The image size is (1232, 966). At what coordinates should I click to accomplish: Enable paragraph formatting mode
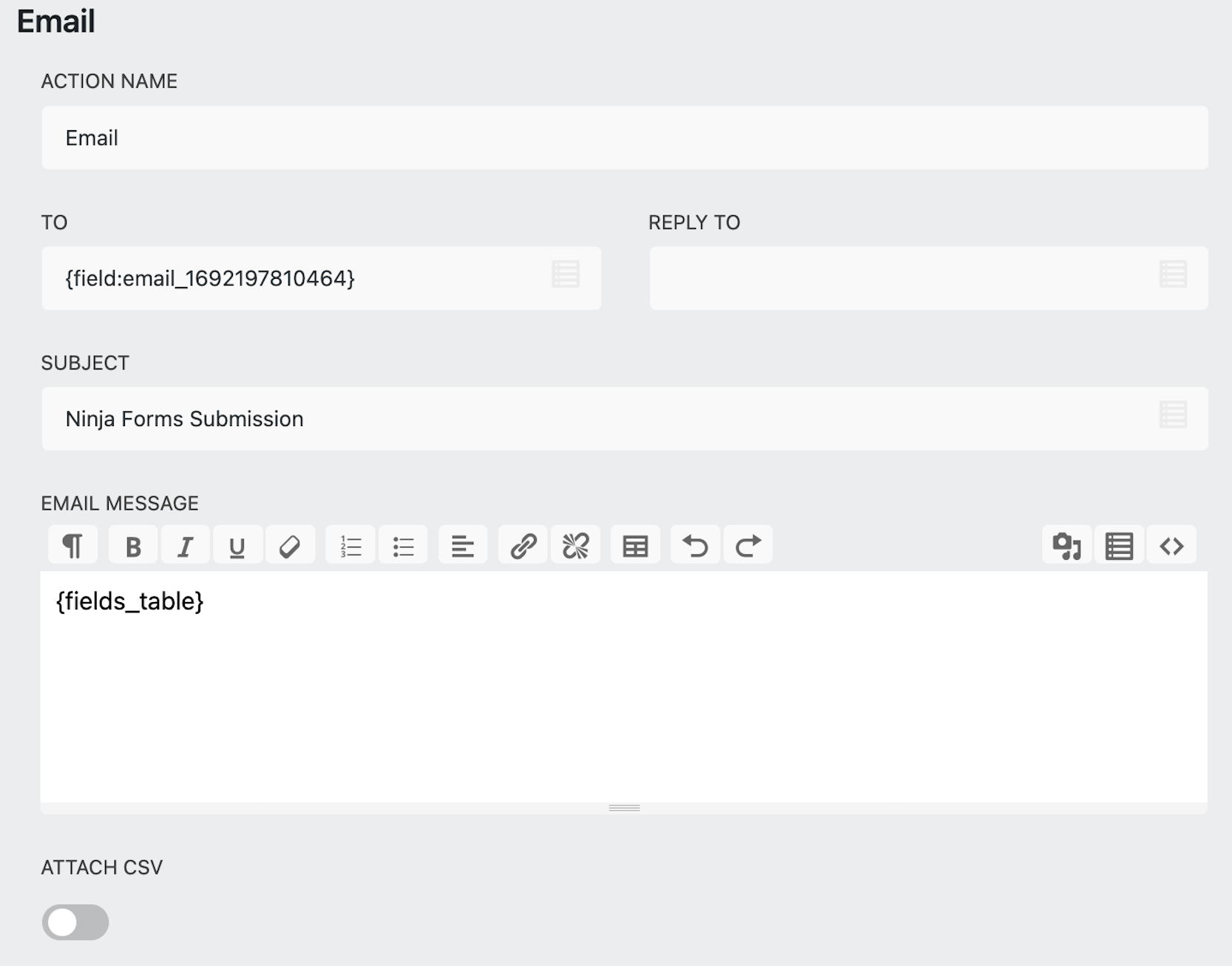click(72, 545)
